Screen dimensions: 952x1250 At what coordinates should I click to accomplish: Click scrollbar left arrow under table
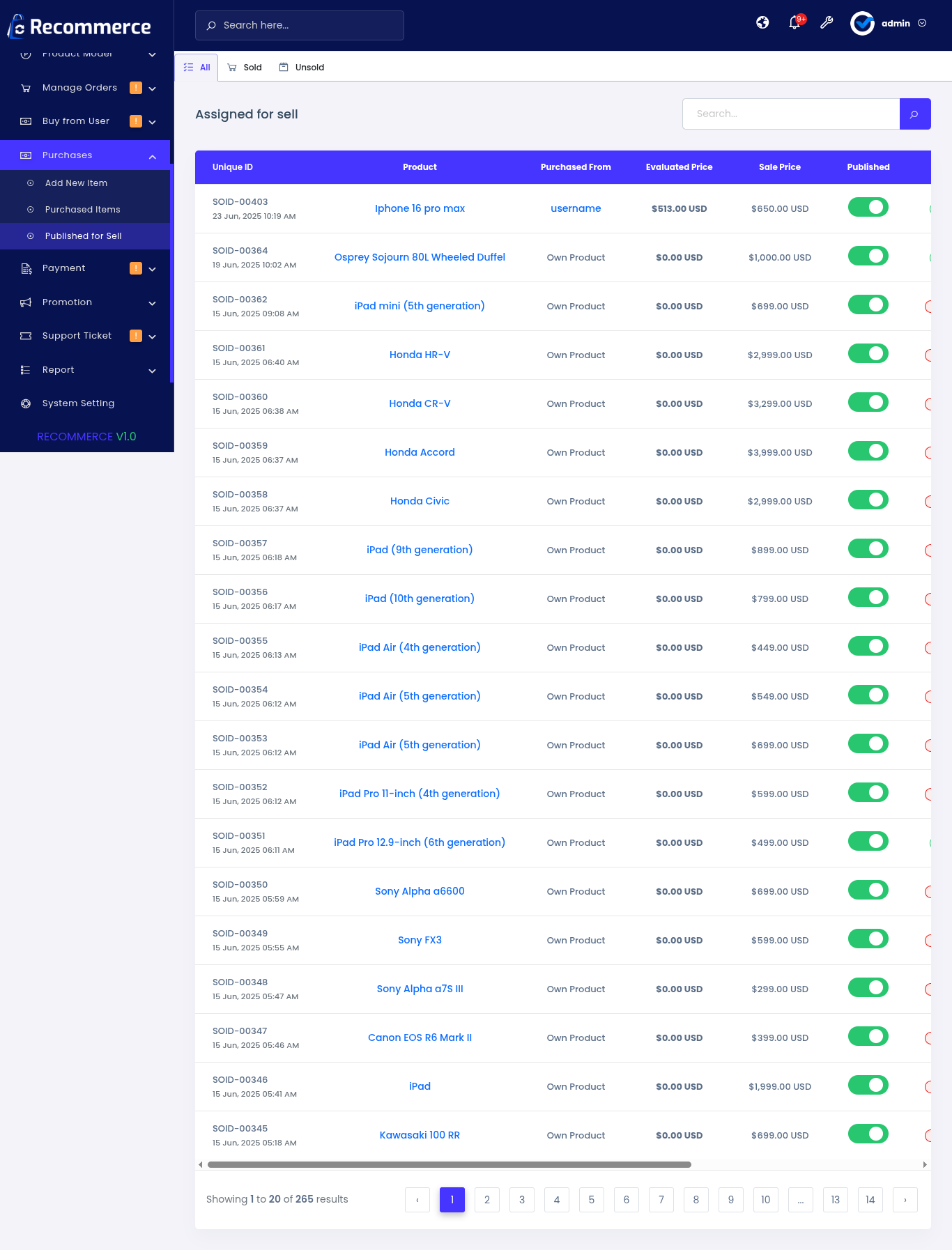point(201,1164)
